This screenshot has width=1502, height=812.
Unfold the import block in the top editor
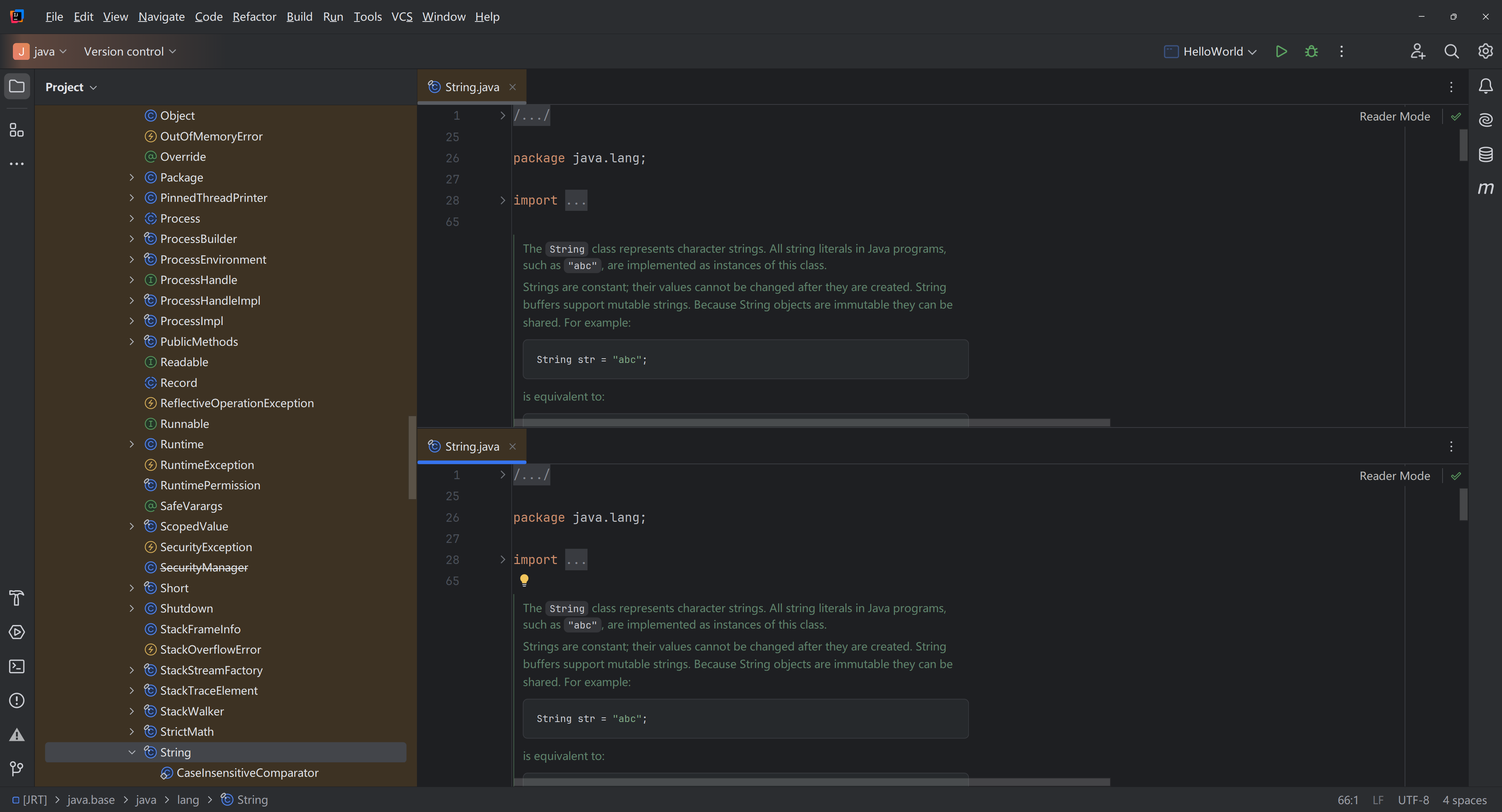point(502,201)
